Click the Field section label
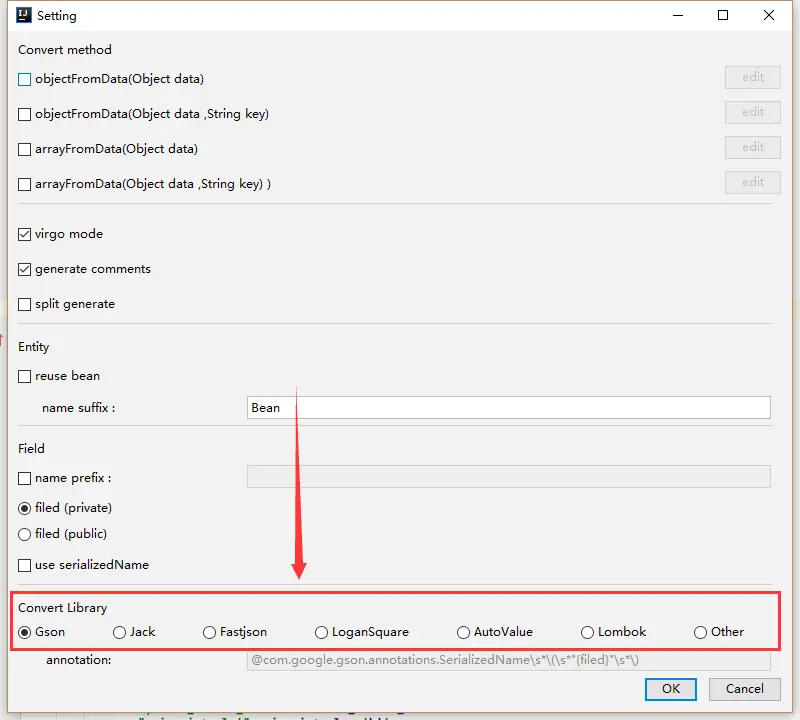 (x=31, y=449)
